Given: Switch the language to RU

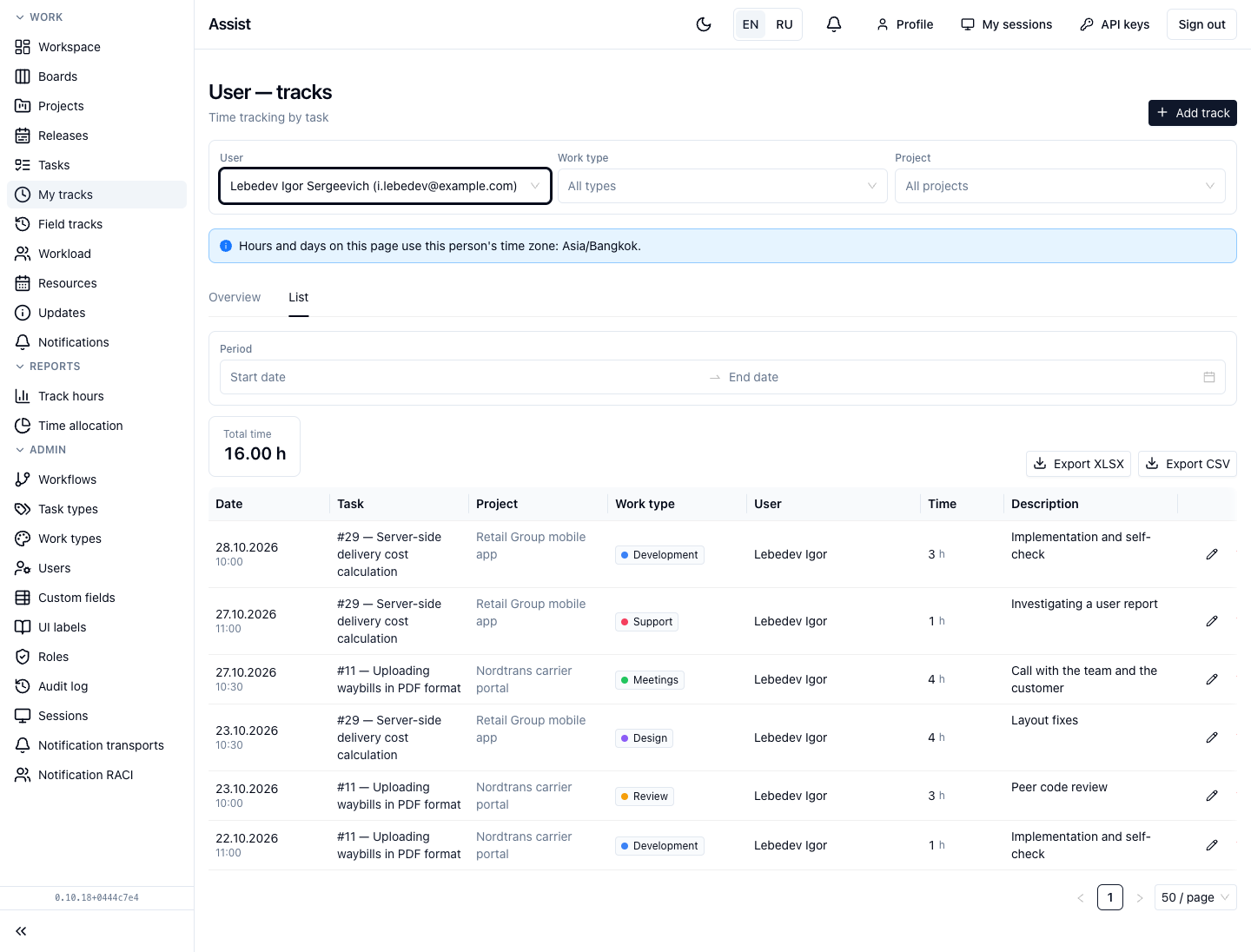Looking at the screenshot, I should click(784, 24).
